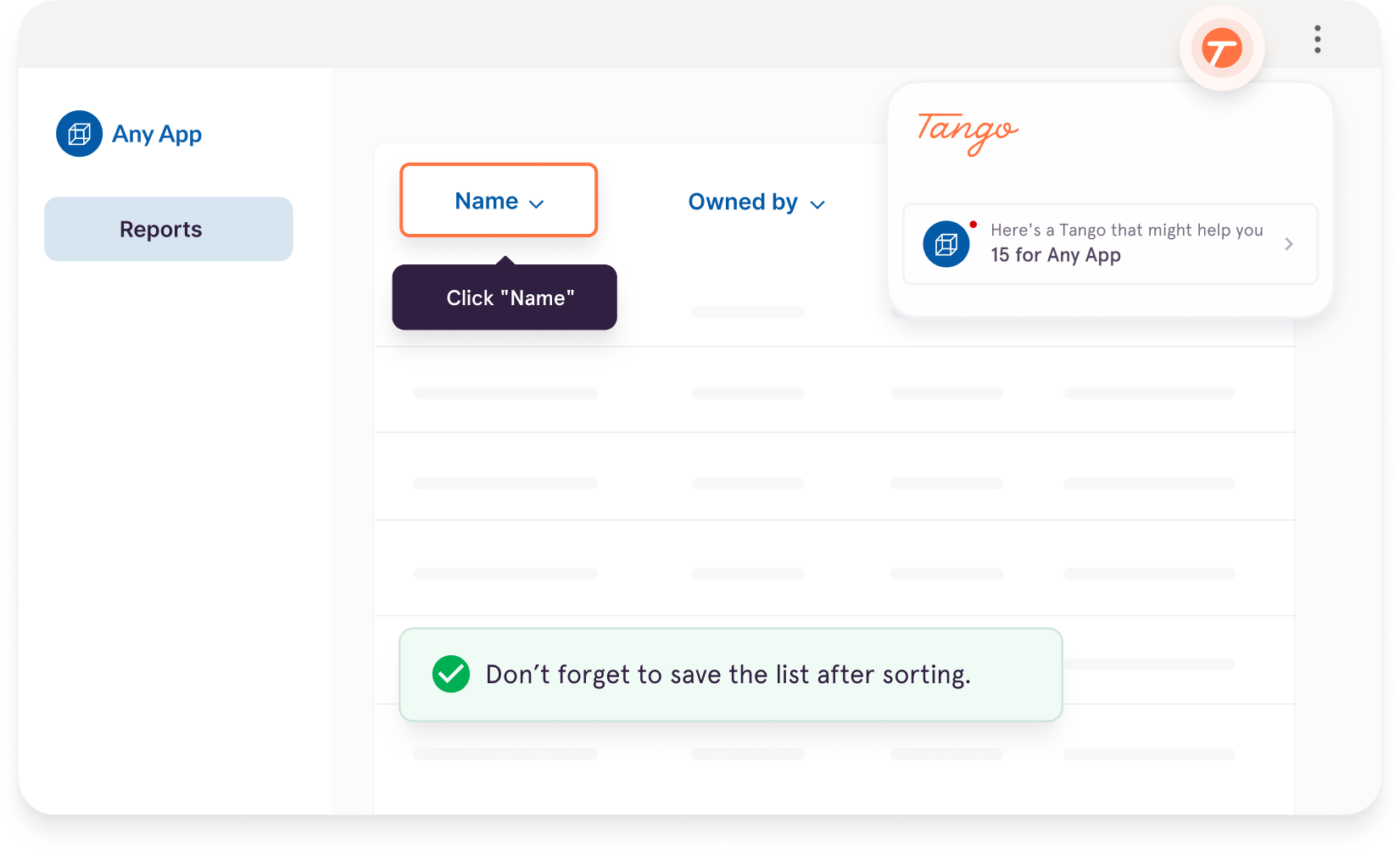Click the Any App cube logo

80,134
